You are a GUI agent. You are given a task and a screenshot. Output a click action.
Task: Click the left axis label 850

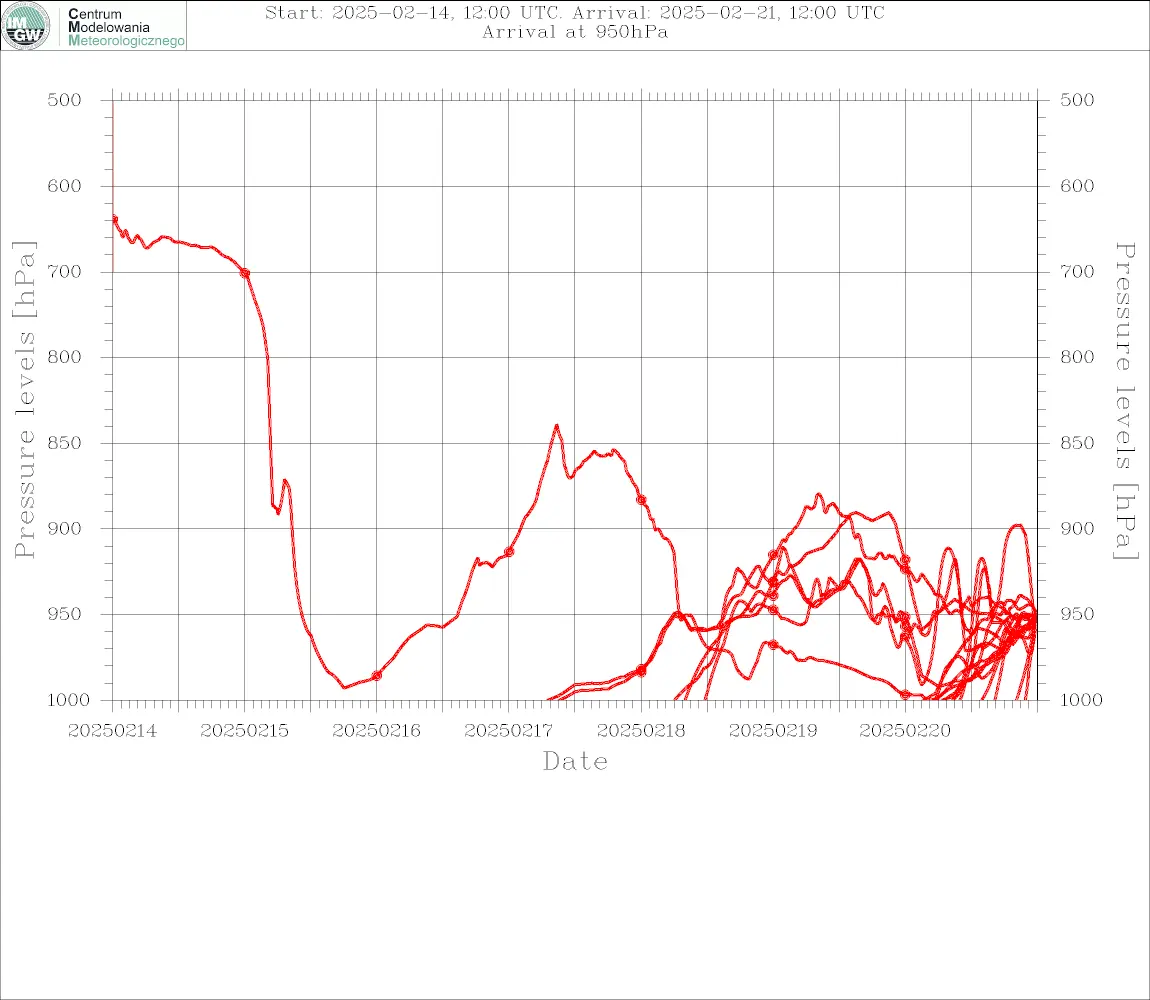65,443
